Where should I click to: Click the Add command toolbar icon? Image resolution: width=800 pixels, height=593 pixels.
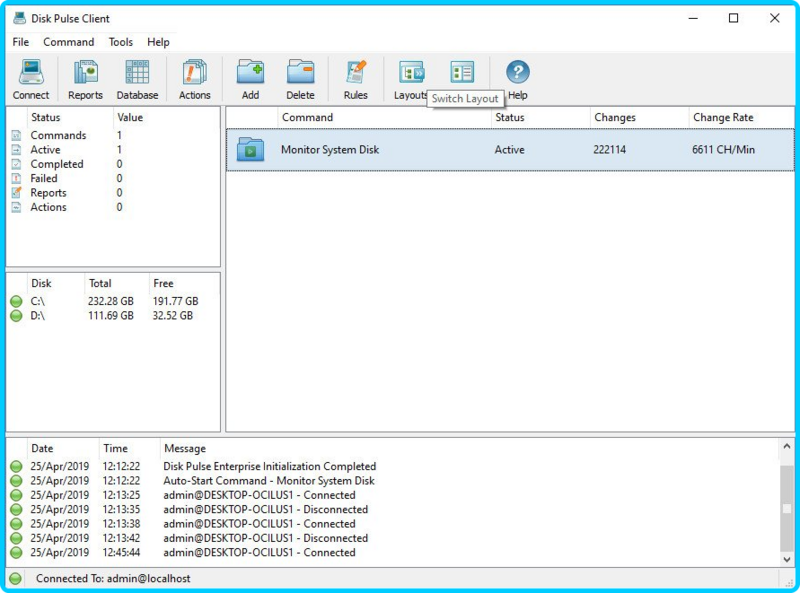pos(251,72)
